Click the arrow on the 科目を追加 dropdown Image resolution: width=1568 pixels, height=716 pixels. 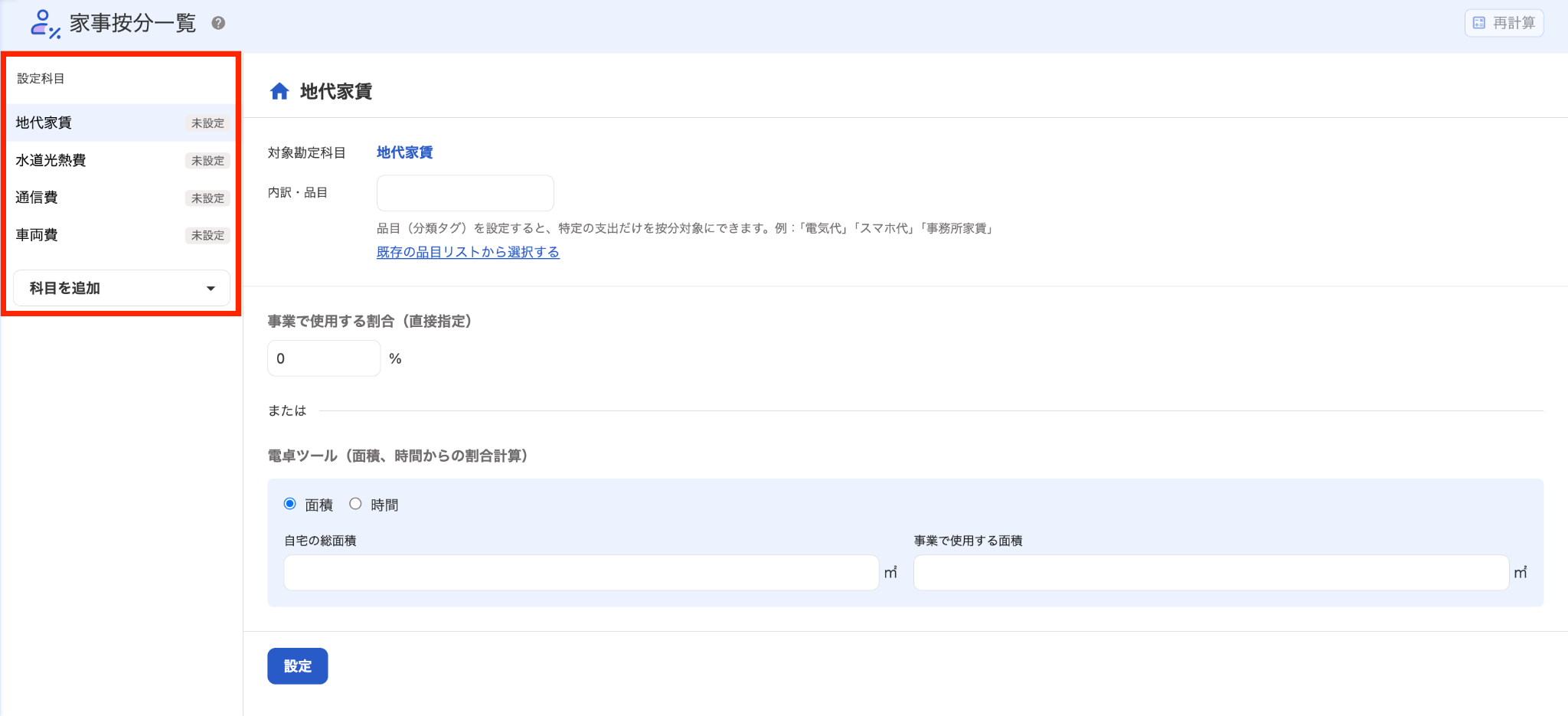coord(211,289)
